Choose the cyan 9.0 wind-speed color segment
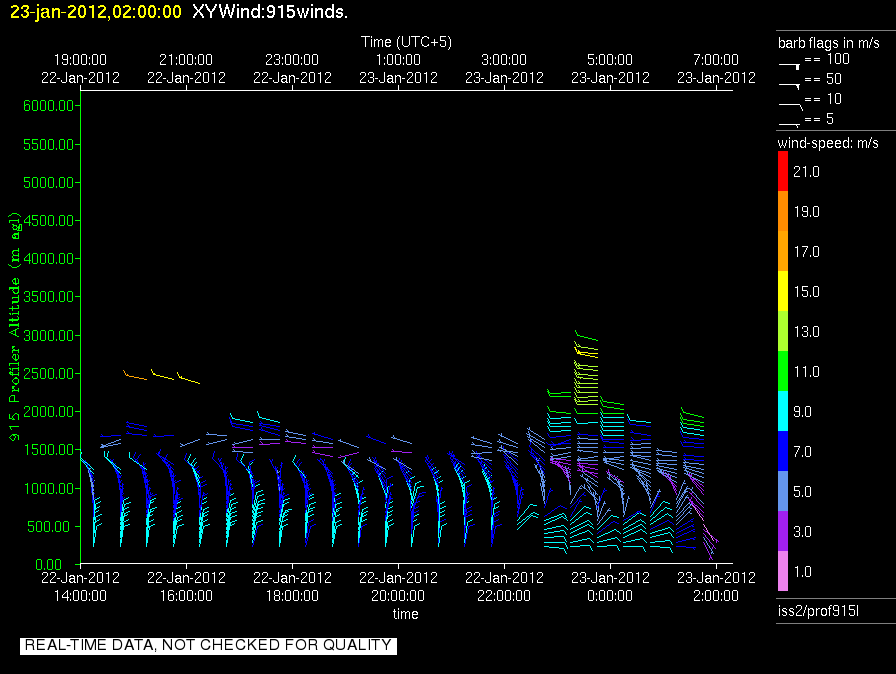Screen dimensions: 896x674 tap(783, 412)
